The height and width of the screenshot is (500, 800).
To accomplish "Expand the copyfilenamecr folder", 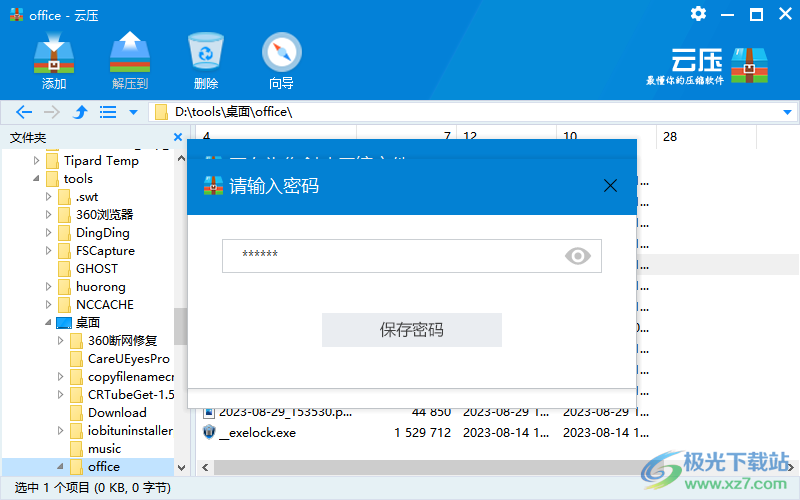I will tap(61, 377).
